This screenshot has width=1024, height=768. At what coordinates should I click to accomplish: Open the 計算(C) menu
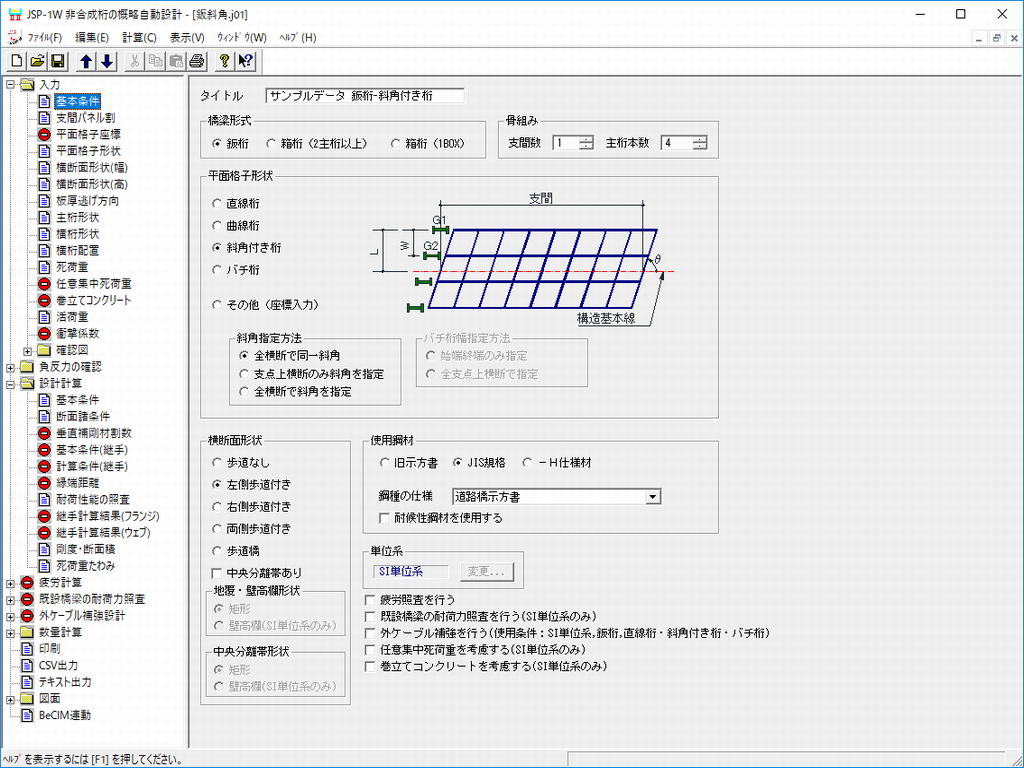pos(139,37)
